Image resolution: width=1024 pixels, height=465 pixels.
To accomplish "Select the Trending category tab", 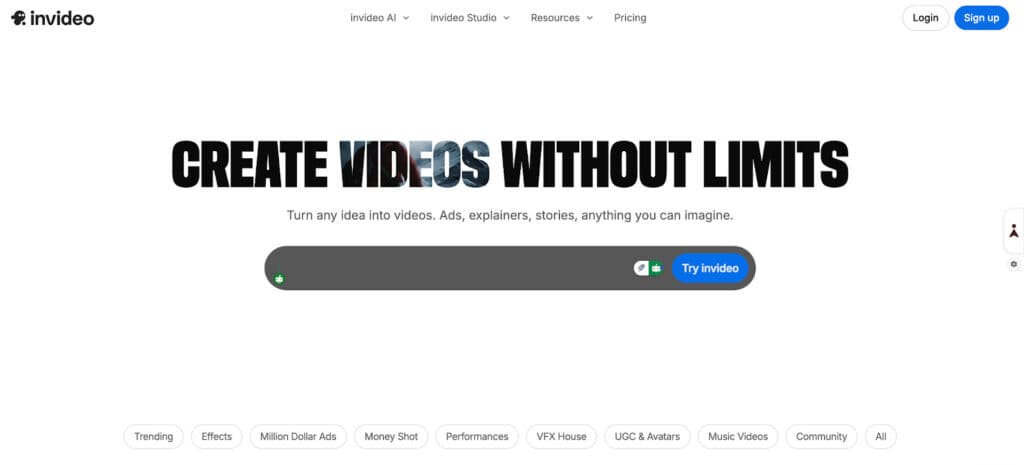I will tap(153, 437).
